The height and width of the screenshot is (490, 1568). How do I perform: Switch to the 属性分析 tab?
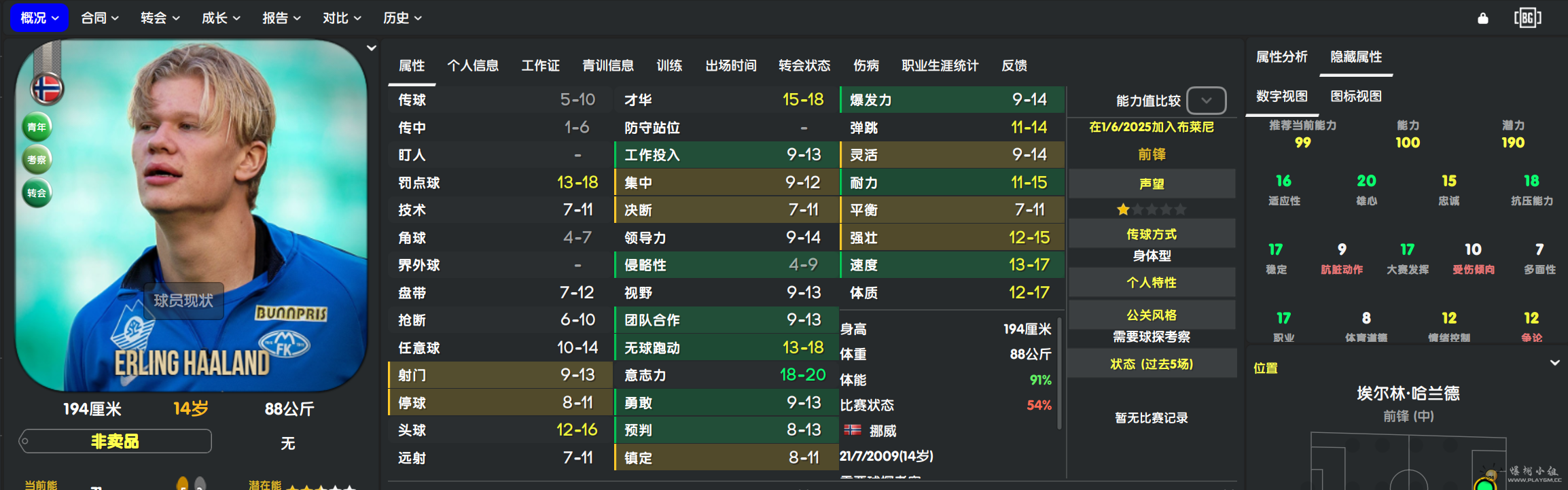click(1281, 57)
